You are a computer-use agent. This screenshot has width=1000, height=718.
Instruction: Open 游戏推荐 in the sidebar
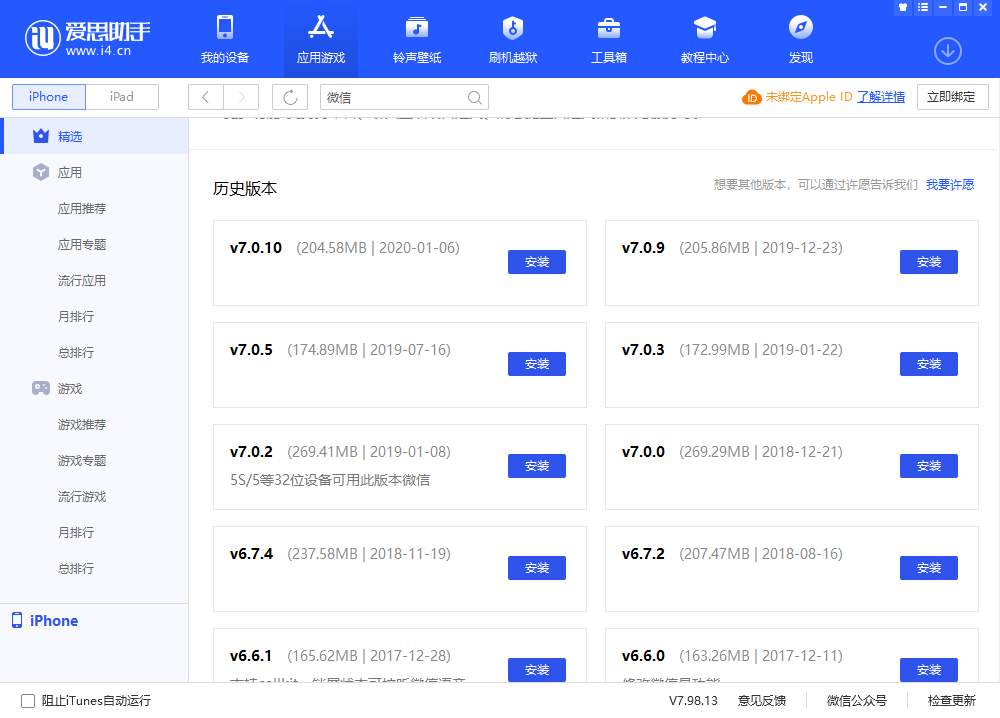[x=82, y=425]
